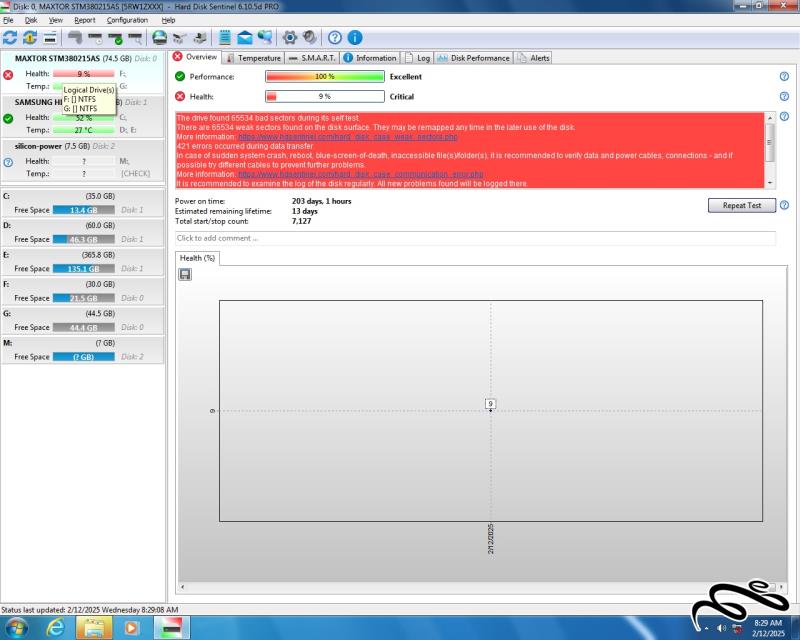Select the F: (30.0 GB) partition

click(82, 291)
